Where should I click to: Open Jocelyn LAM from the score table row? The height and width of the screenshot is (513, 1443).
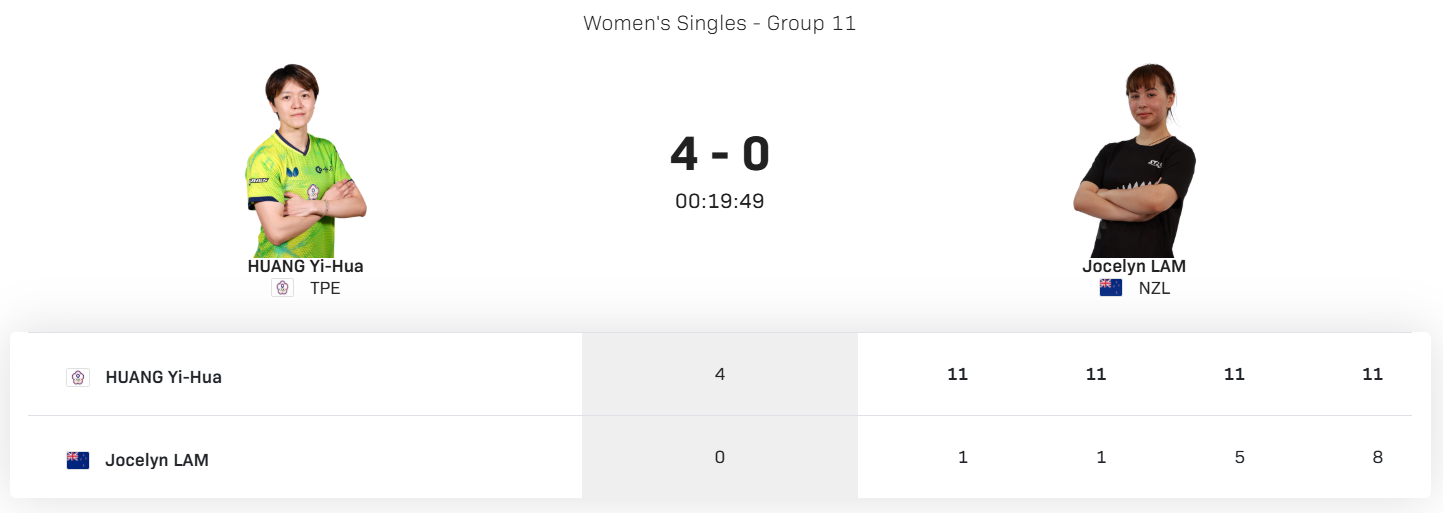point(157,460)
